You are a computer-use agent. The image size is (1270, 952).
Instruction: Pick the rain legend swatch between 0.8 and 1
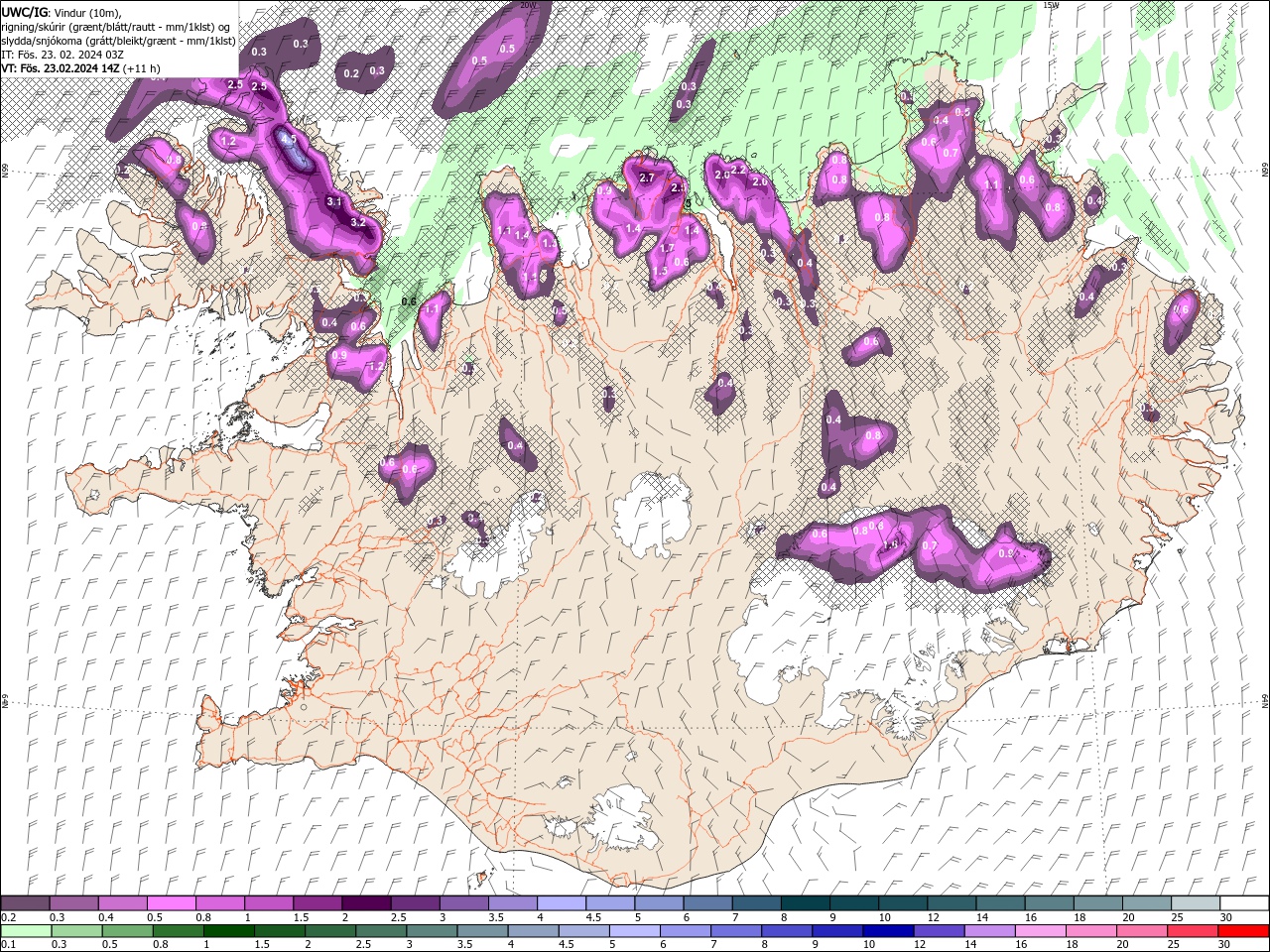[x=179, y=930]
